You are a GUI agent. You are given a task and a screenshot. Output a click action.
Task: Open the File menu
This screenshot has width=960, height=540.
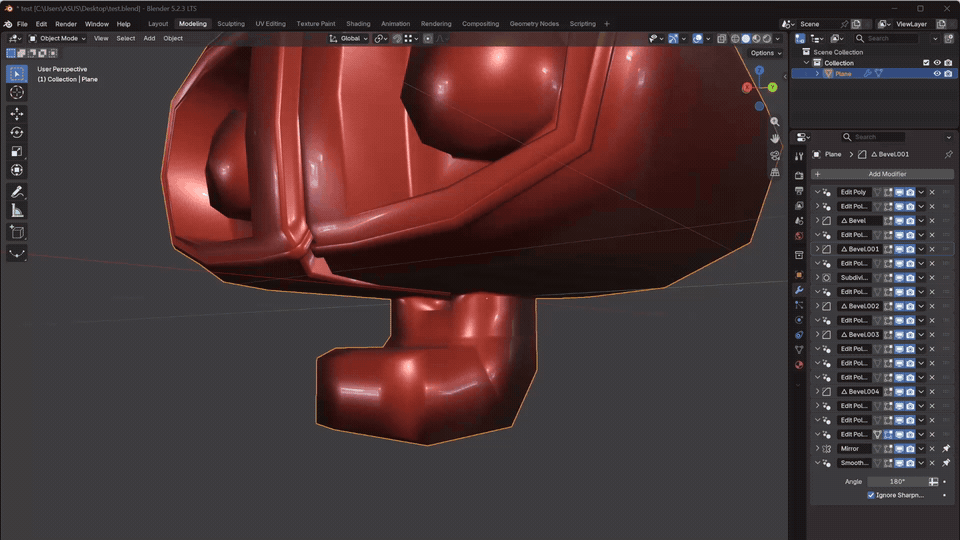tap(22, 24)
